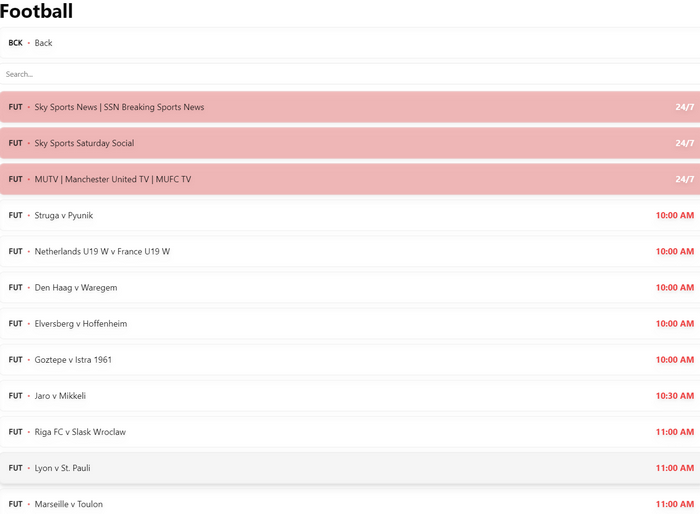The width and height of the screenshot is (700, 514).
Task: Click 10:00 AM time for Elversberg v Hoffenheim
Action: (x=675, y=324)
